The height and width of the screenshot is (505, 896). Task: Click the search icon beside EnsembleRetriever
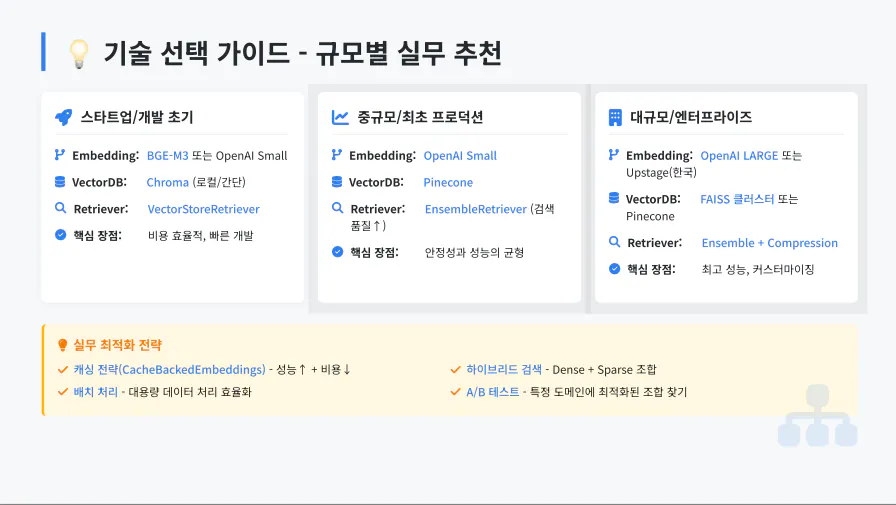(337, 208)
